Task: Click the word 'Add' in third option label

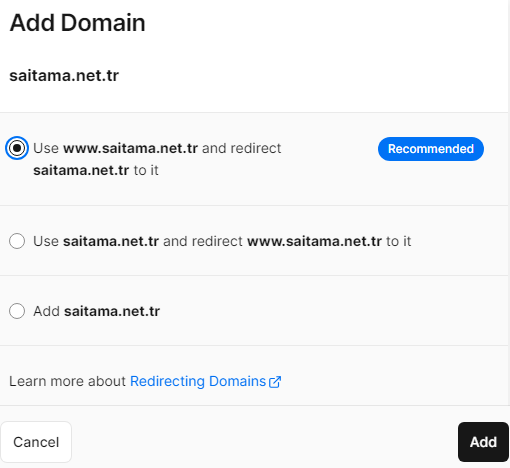Action: (x=46, y=311)
